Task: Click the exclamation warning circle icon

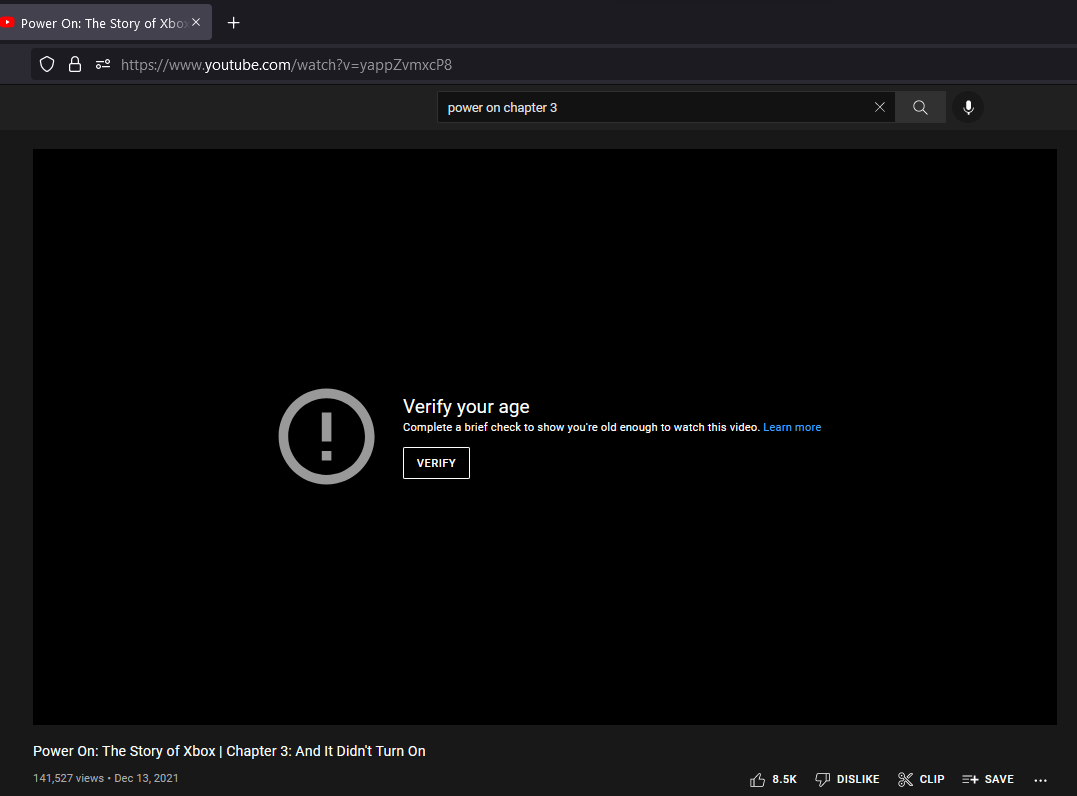Action: [x=326, y=436]
